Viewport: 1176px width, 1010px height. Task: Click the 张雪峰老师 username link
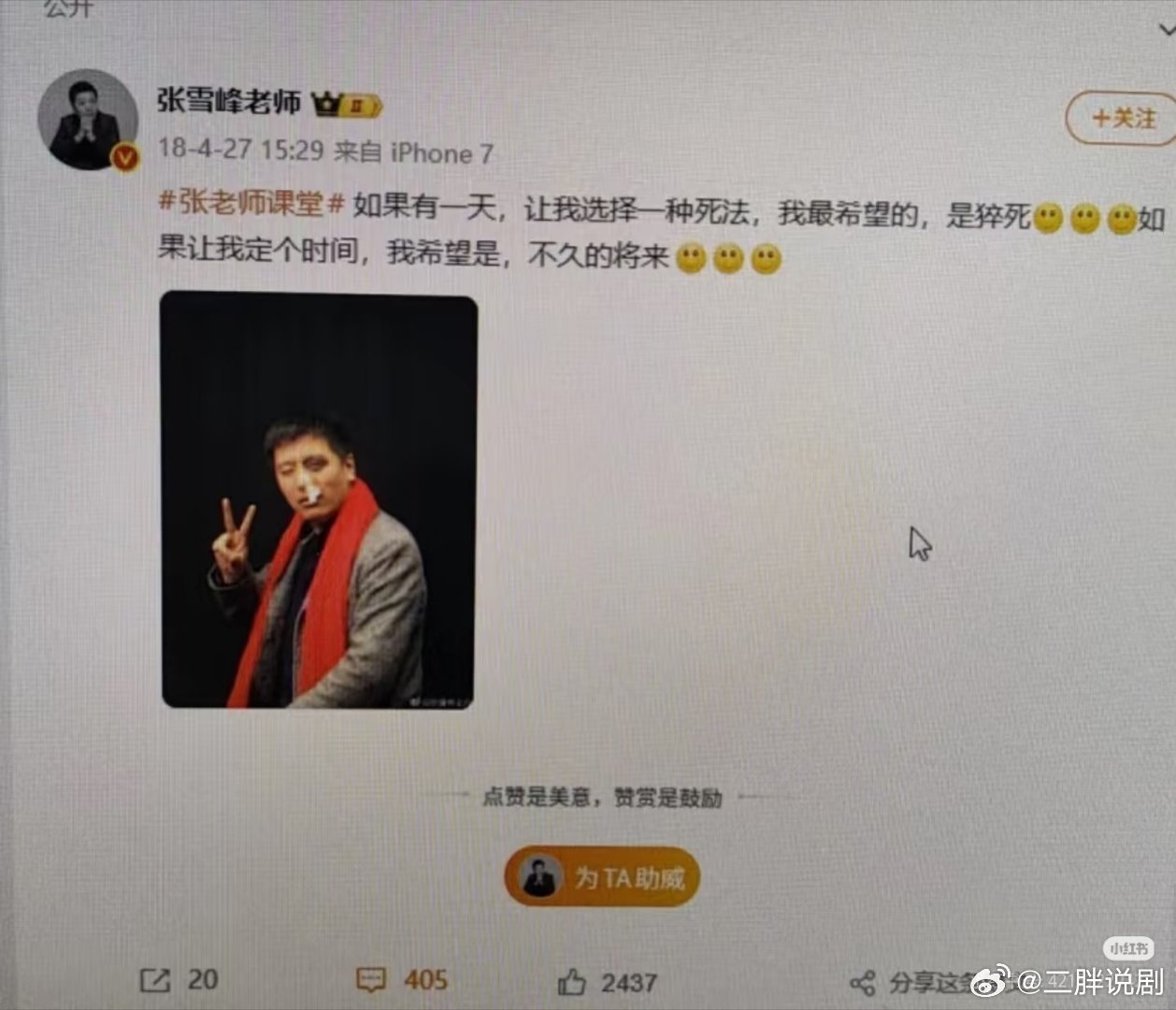[229, 101]
